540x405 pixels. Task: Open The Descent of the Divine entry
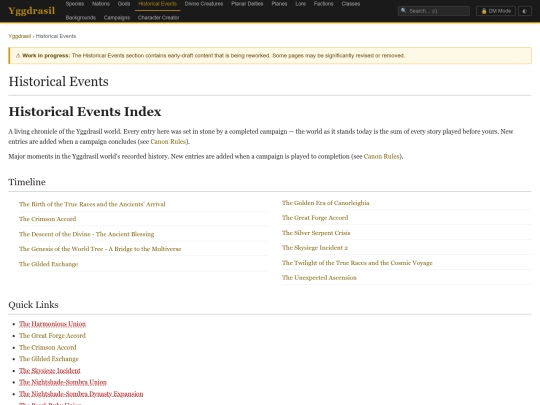(86, 234)
